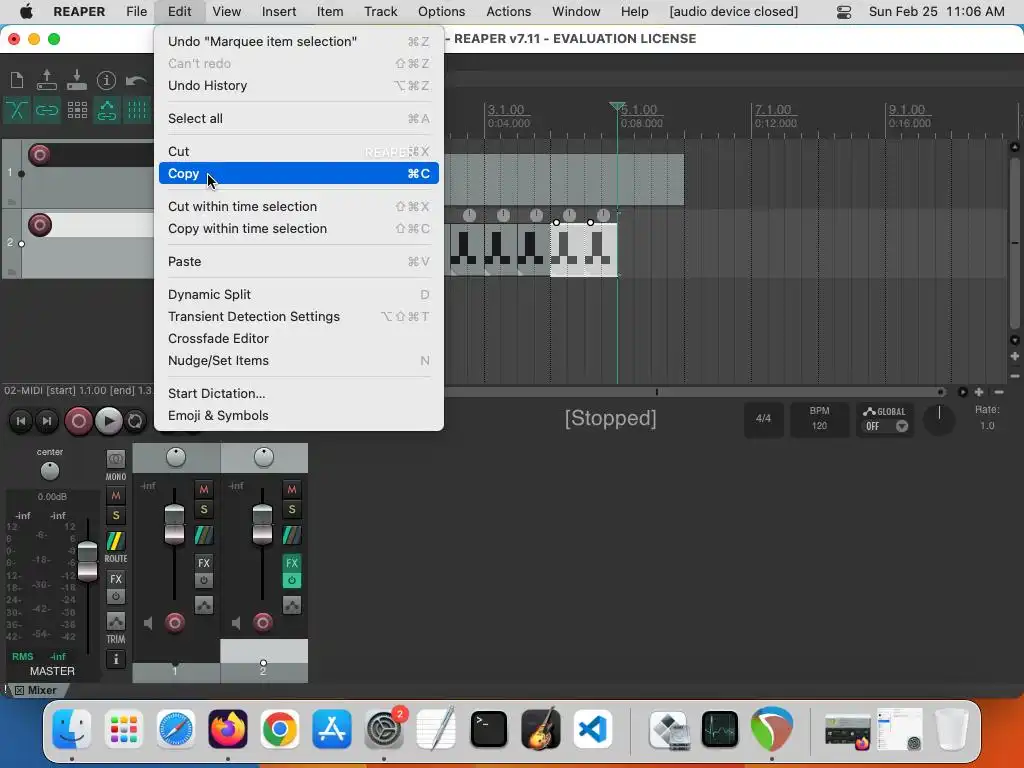Toggle ripple editing grid icon
The height and width of the screenshot is (768, 1024).
[x=77, y=110]
